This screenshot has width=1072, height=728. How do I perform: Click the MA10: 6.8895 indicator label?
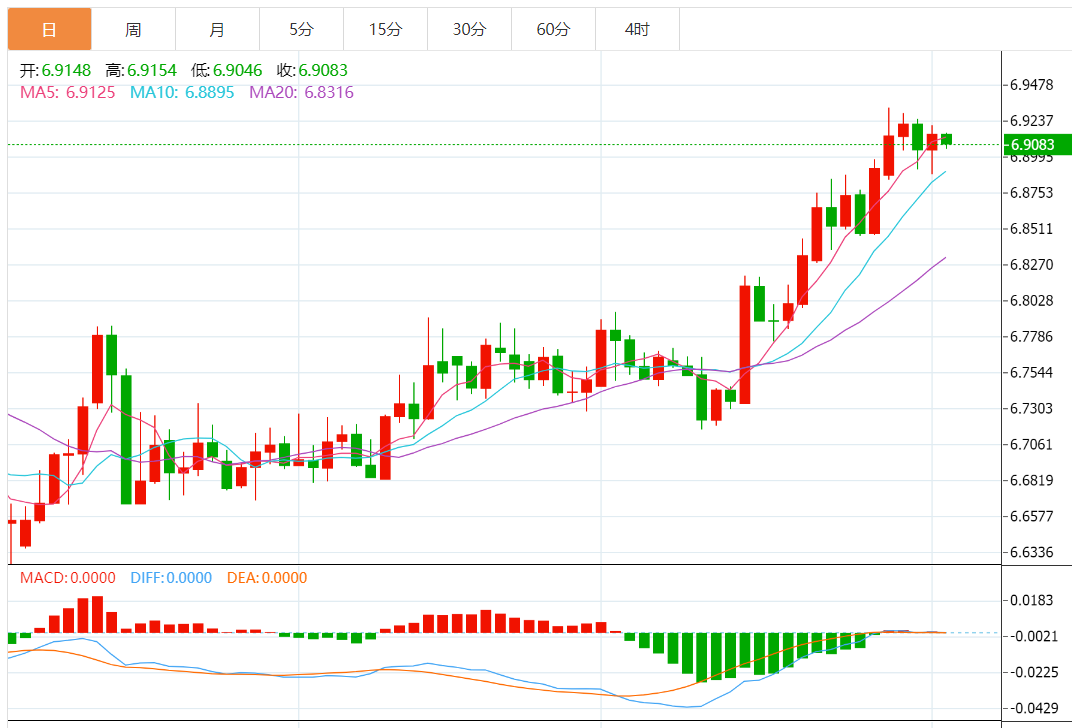pyautogui.click(x=182, y=92)
